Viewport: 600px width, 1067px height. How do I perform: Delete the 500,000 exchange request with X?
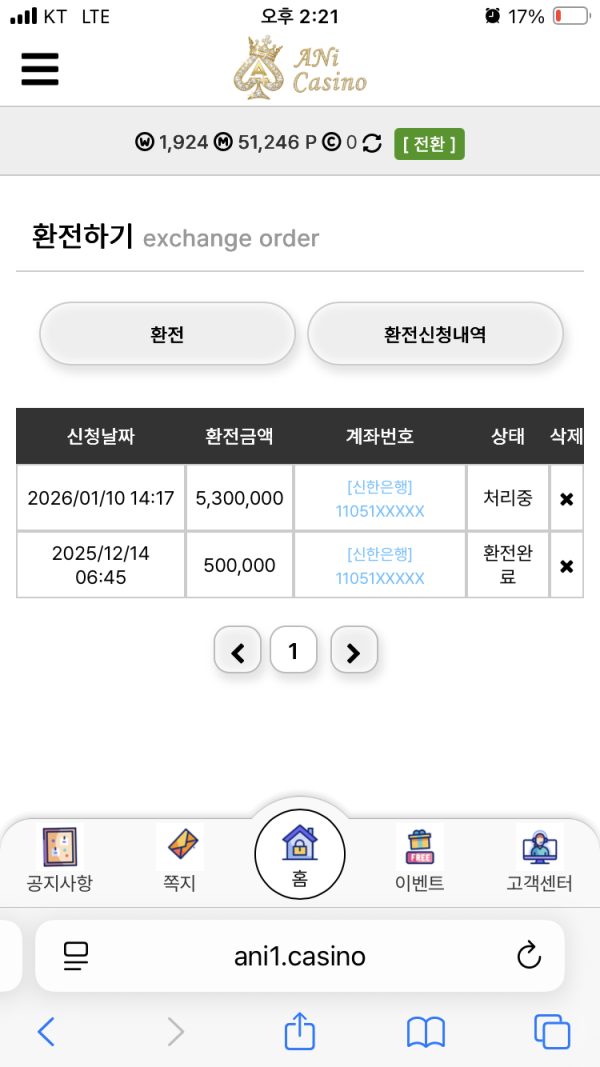point(567,564)
